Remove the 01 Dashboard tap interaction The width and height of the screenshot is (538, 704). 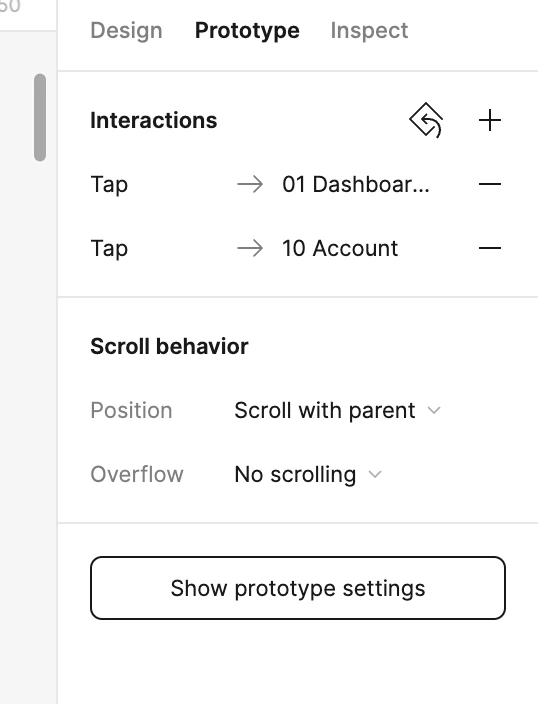[489, 184]
